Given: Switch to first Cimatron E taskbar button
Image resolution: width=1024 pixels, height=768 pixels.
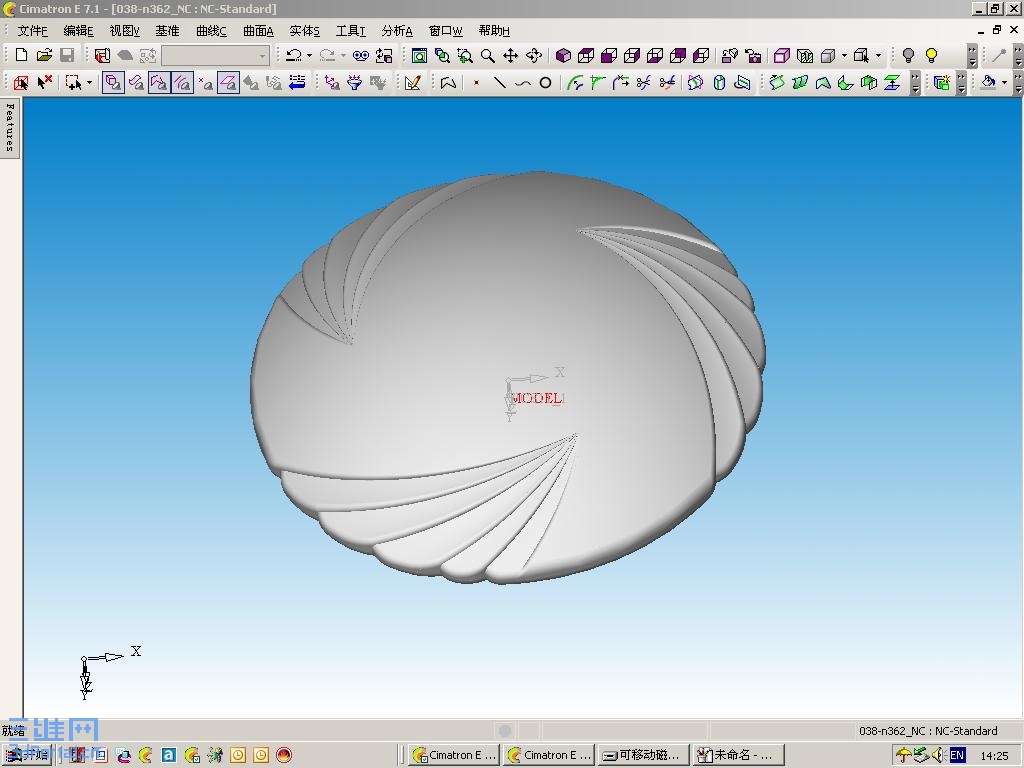Looking at the screenshot, I should (455, 755).
